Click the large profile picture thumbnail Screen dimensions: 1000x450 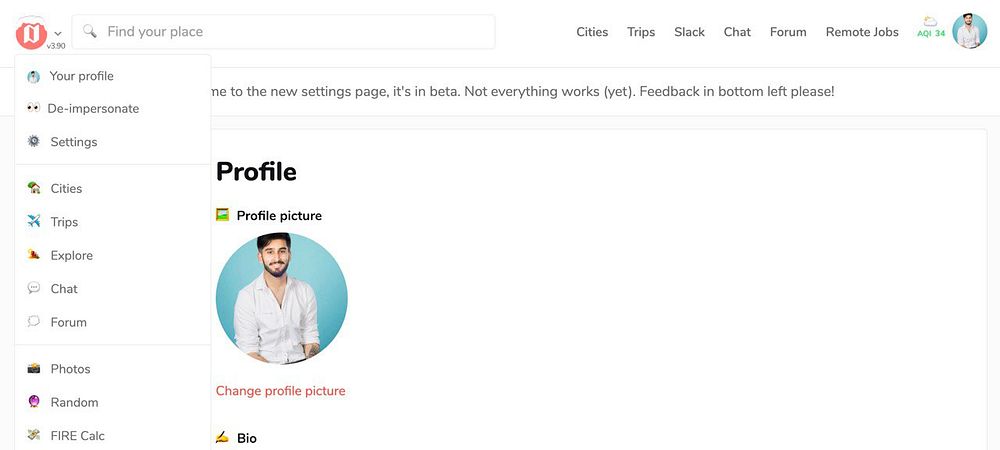tap(281, 298)
